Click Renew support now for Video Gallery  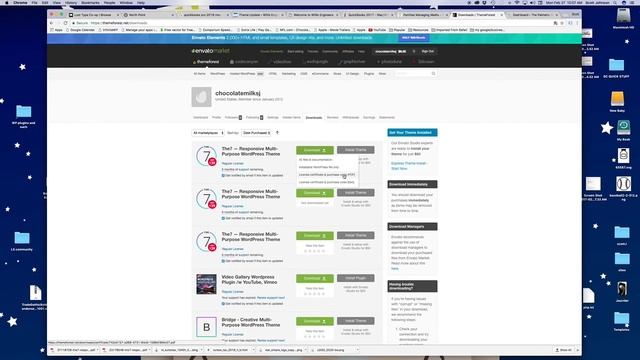coord(271,298)
